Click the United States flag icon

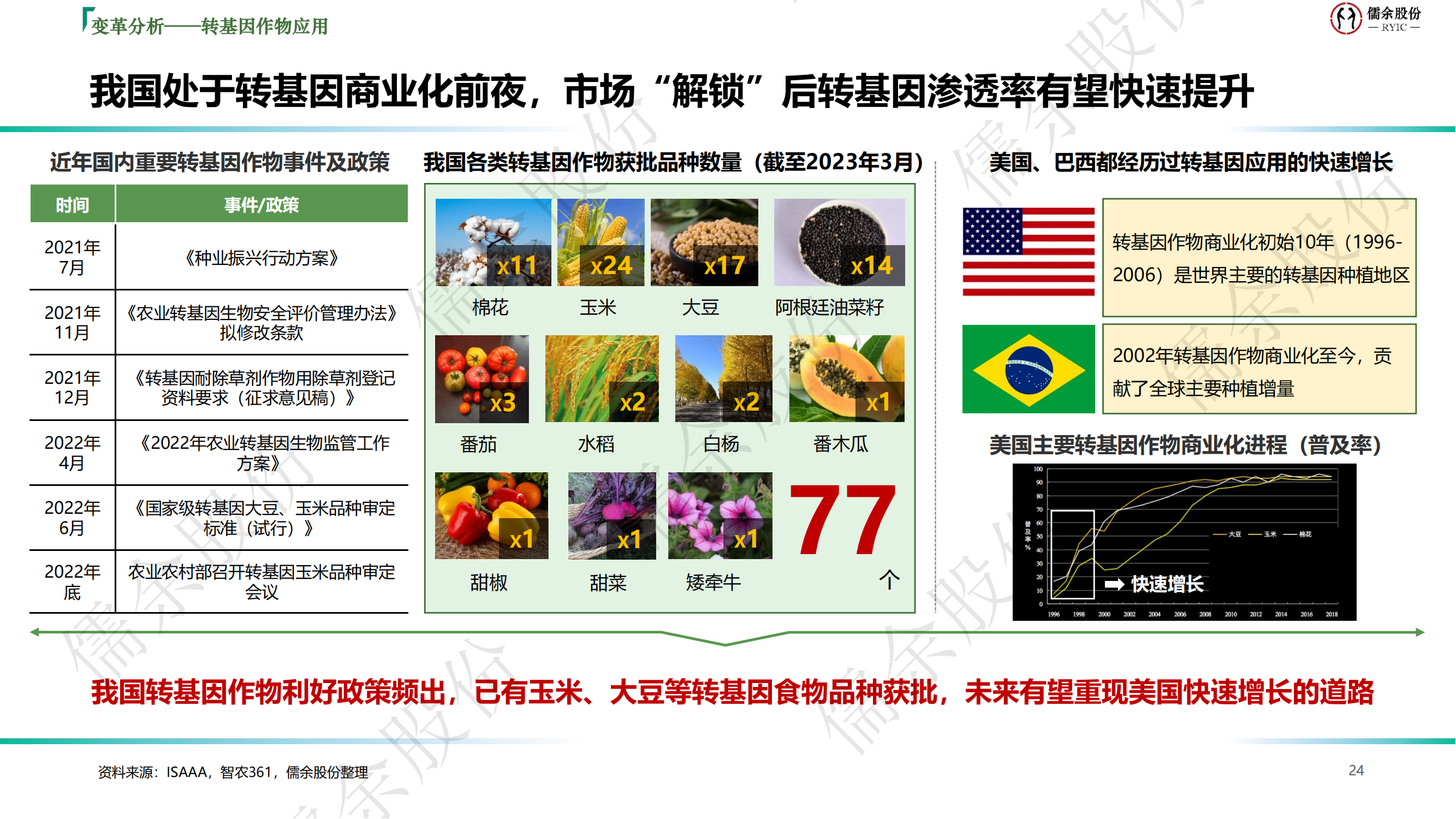(x=1028, y=252)
